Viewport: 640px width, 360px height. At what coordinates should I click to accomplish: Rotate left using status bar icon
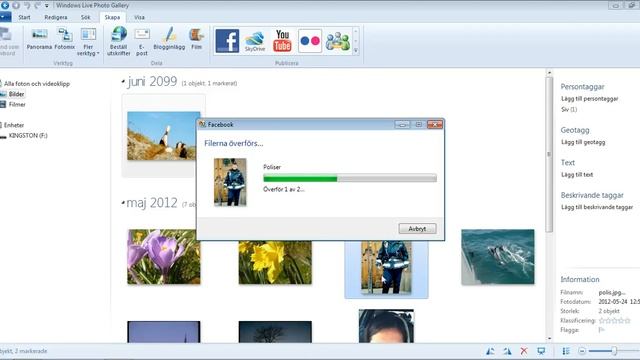coord(490,351)
